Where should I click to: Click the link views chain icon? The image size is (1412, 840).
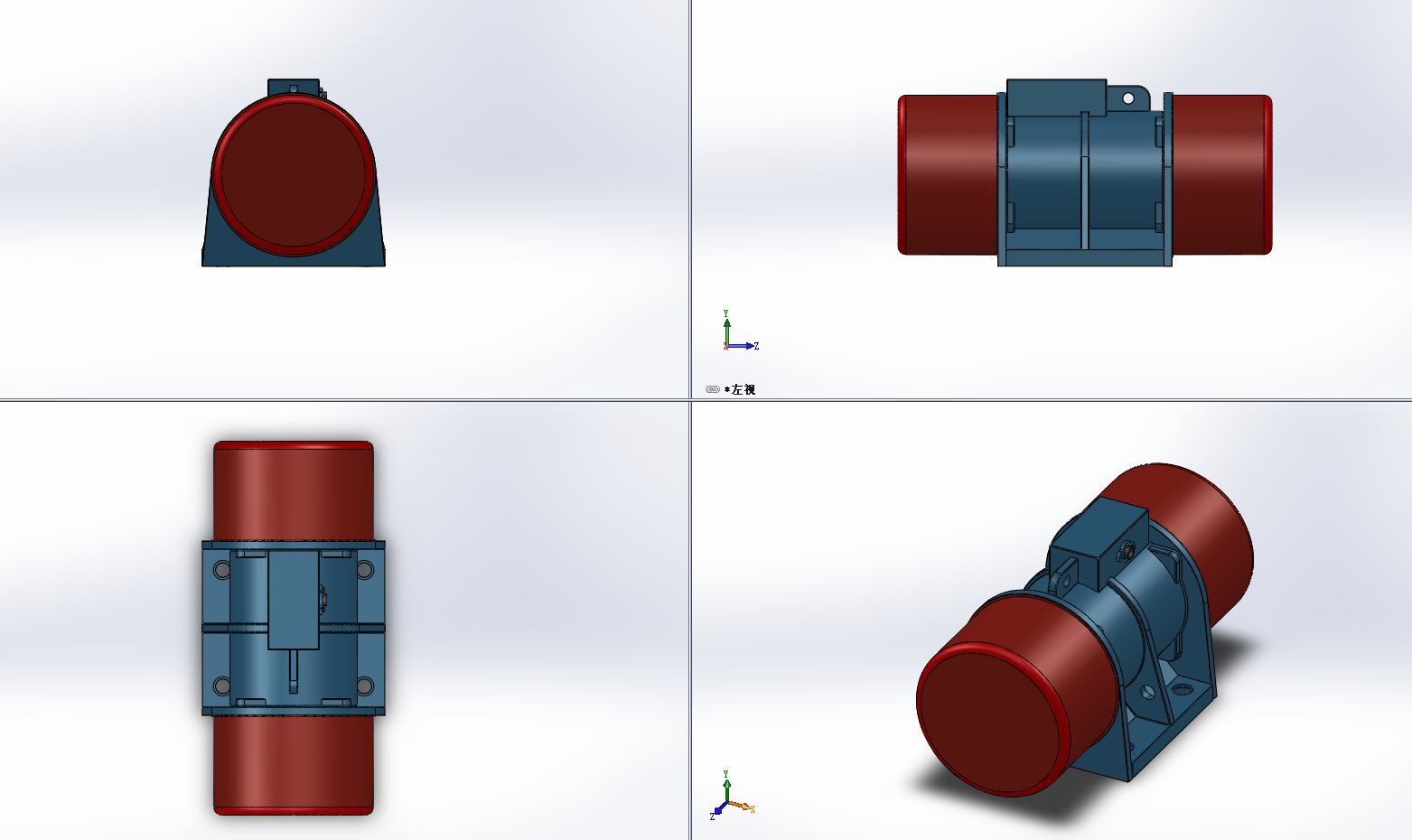point(712,389)
